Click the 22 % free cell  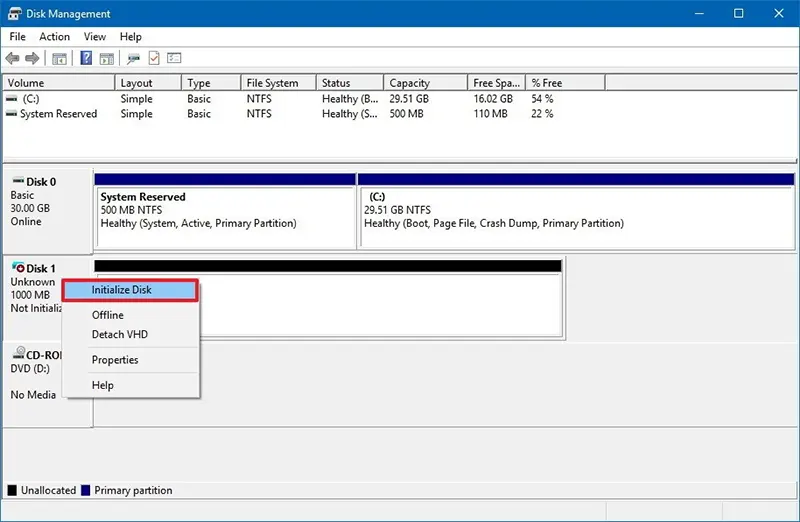[x=542, y=114]
